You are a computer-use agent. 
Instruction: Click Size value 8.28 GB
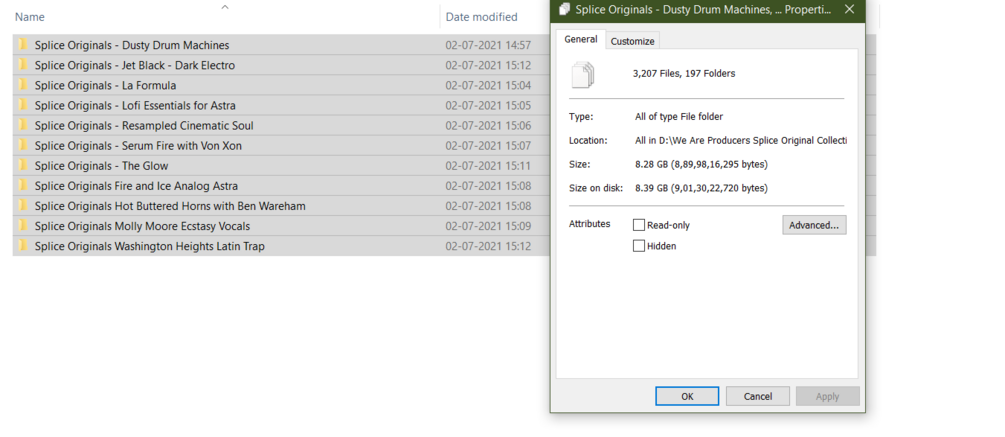[x=701, y=164]
